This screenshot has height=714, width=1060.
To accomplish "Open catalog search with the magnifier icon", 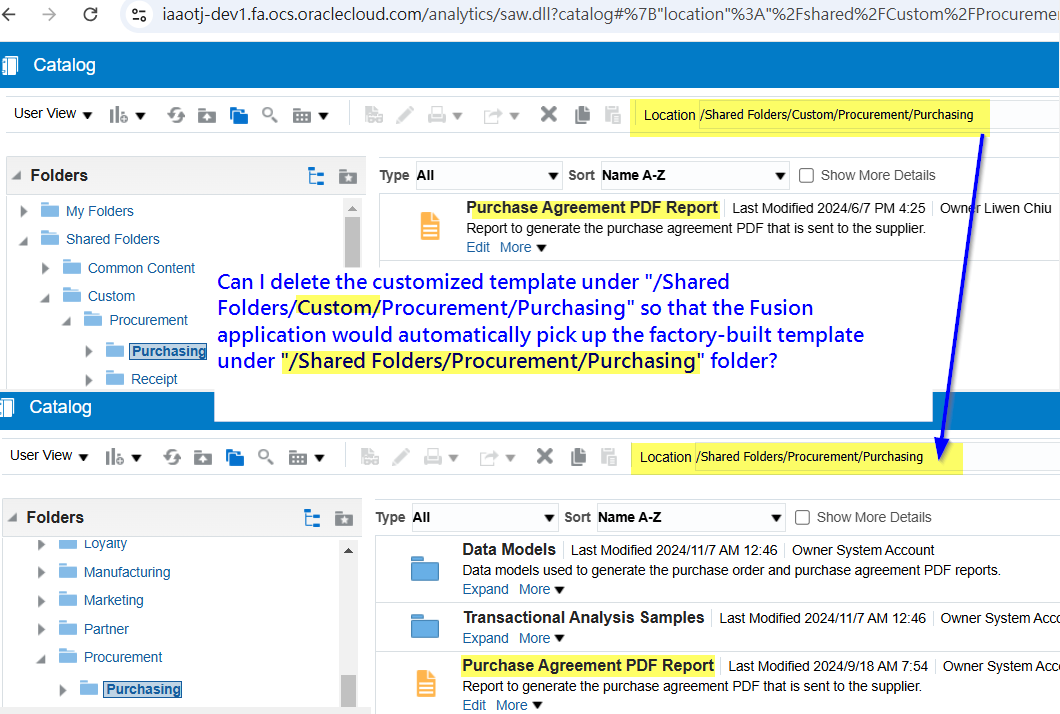I will coord(269,114).
